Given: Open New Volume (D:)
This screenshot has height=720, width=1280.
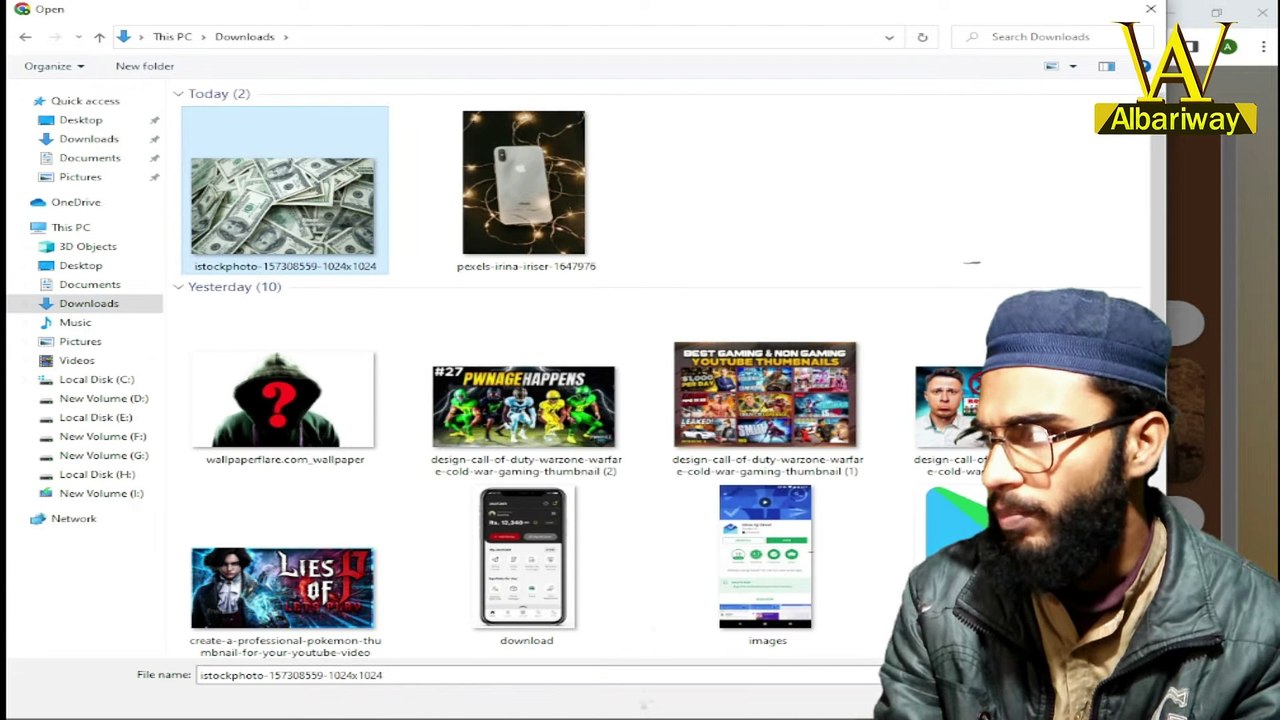Looking at the screenshot, I should (103, 398).
